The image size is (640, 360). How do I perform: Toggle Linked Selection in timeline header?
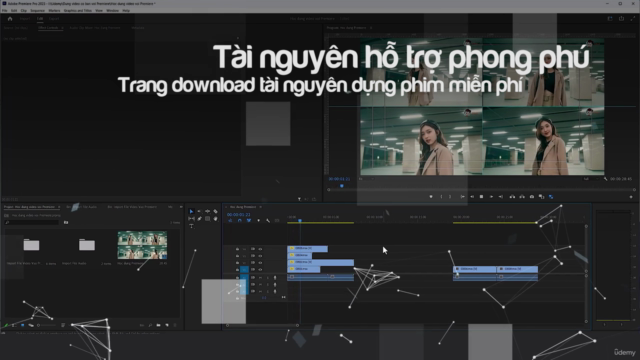(249, 220)
